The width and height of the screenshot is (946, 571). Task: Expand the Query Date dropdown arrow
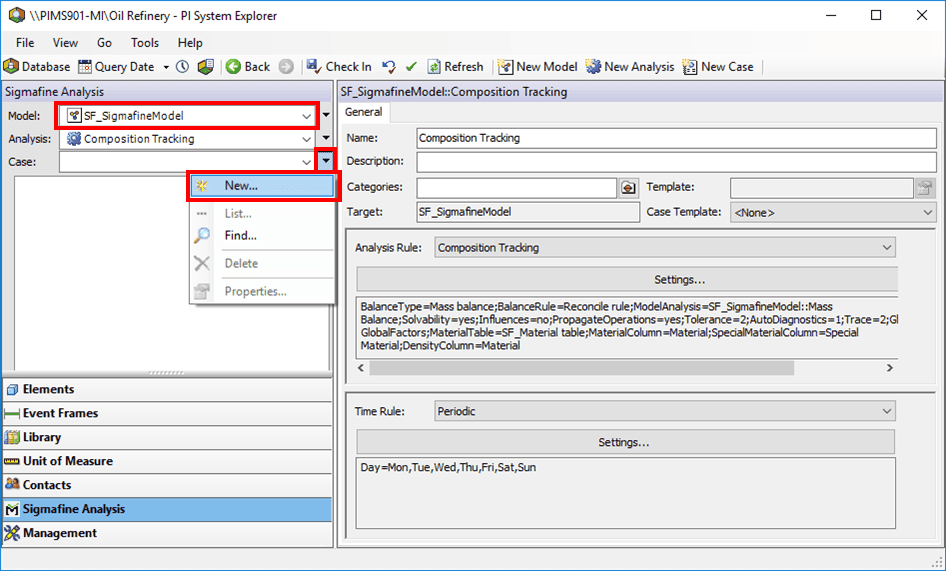pyautogui.click(x=166, y=67)
